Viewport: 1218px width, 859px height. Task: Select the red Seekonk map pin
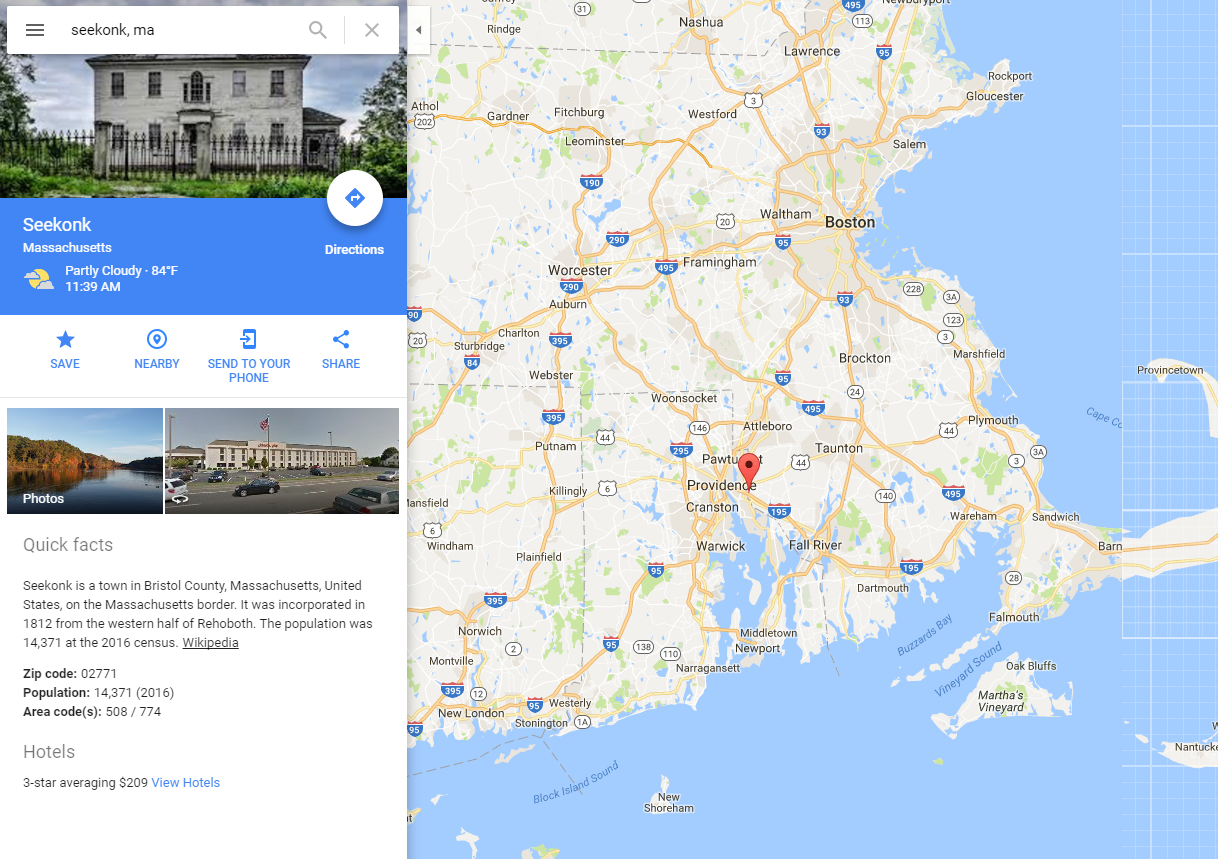[748, 470]
